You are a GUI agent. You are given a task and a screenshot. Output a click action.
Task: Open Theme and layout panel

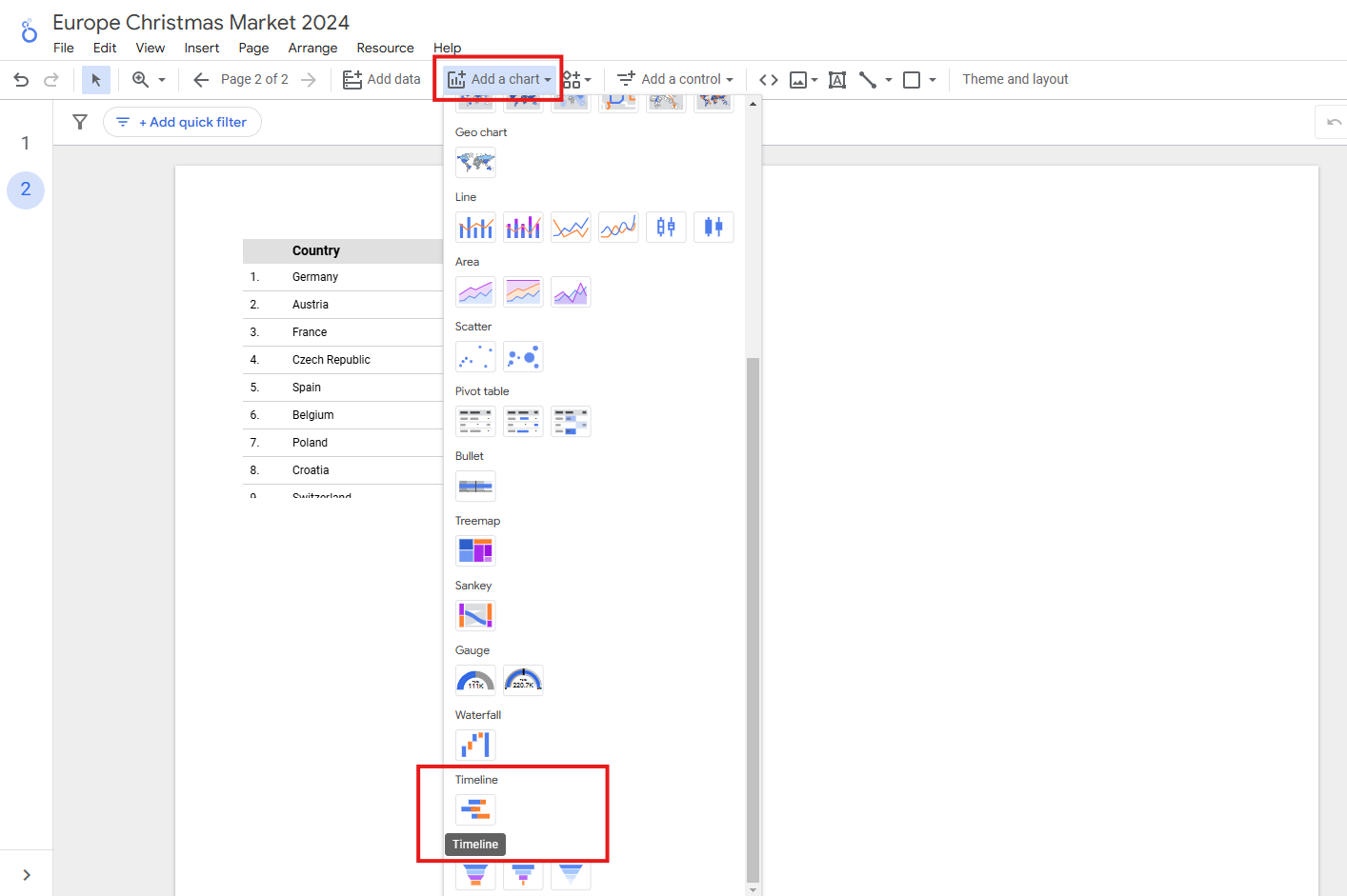[1015, 80]
